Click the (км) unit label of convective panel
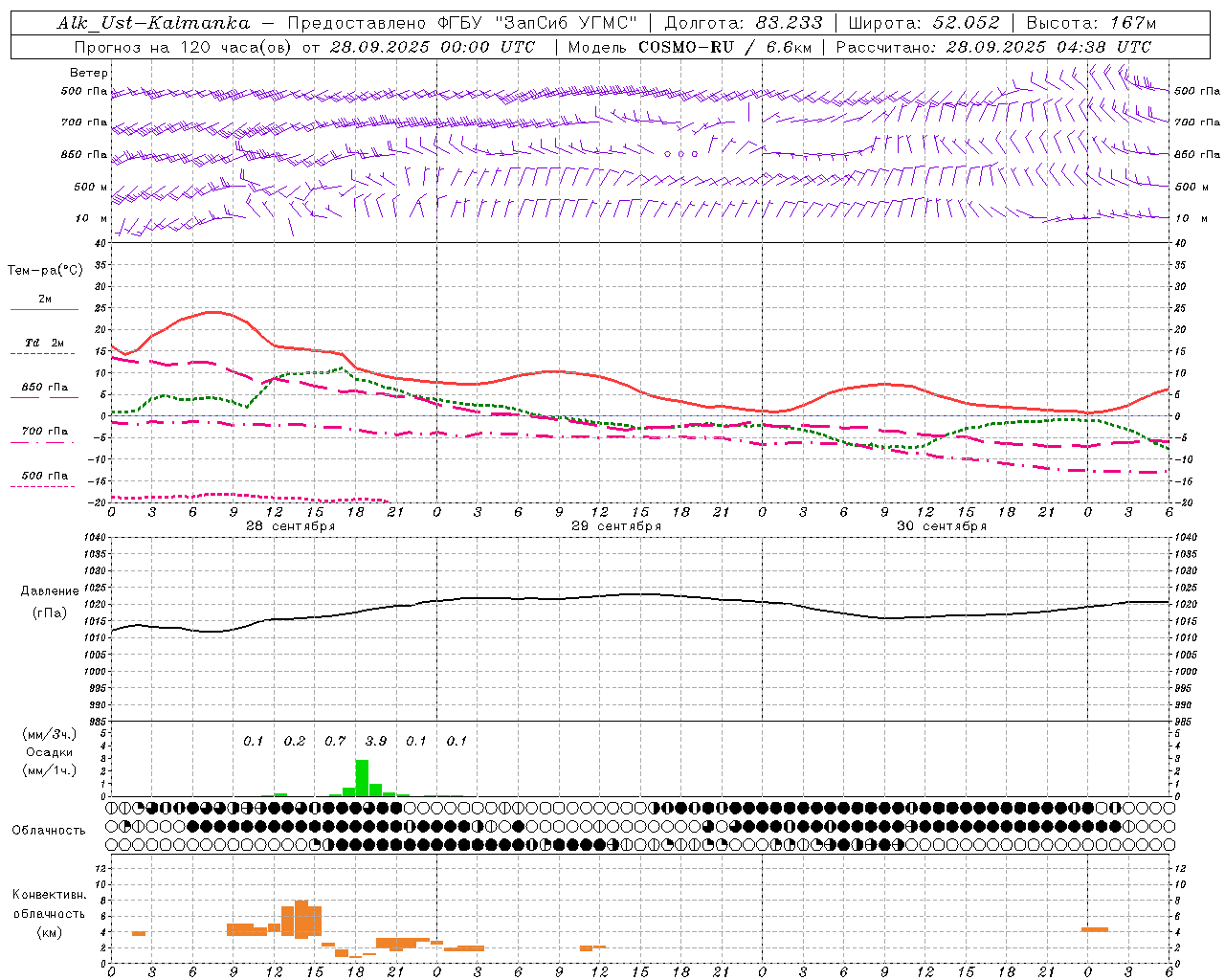 point(49,932)
